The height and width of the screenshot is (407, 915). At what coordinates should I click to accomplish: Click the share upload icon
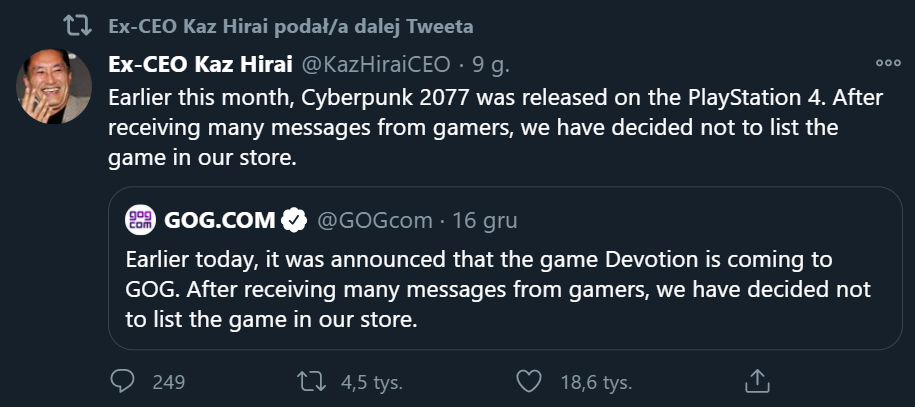click(757, 381)
